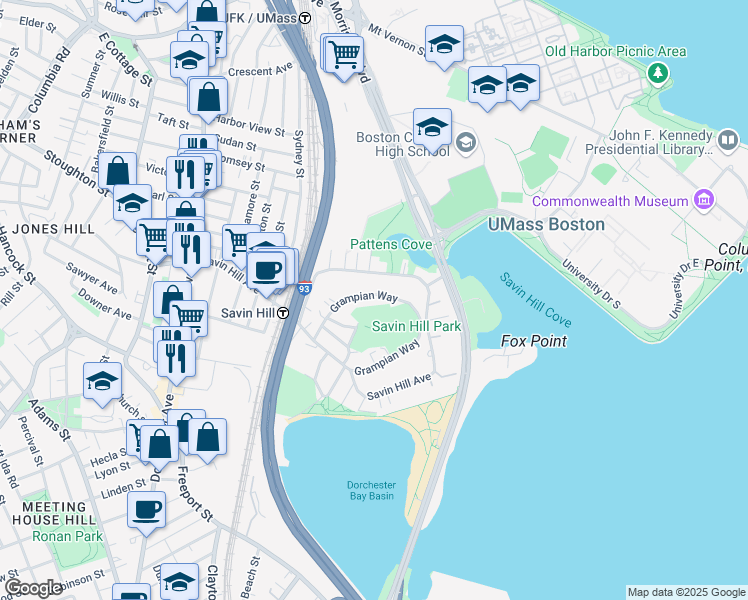748x600 pixels.
Task: Select the Fox Point label
Action: 534,341
